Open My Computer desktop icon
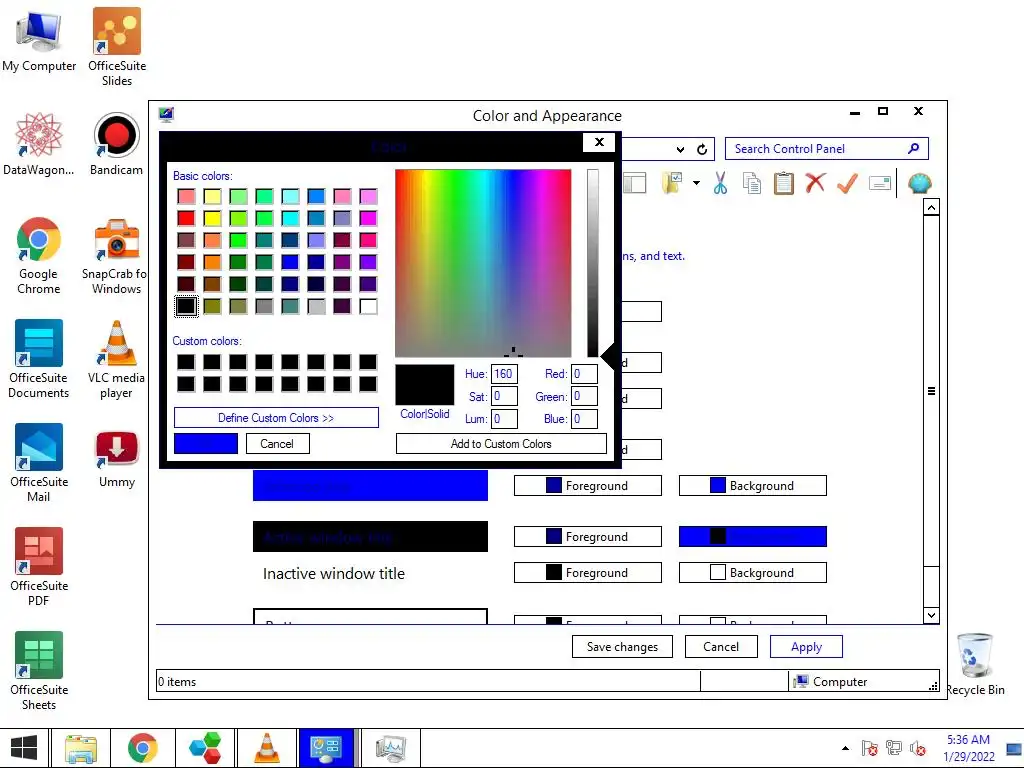1024x768 pixels. 39,40
